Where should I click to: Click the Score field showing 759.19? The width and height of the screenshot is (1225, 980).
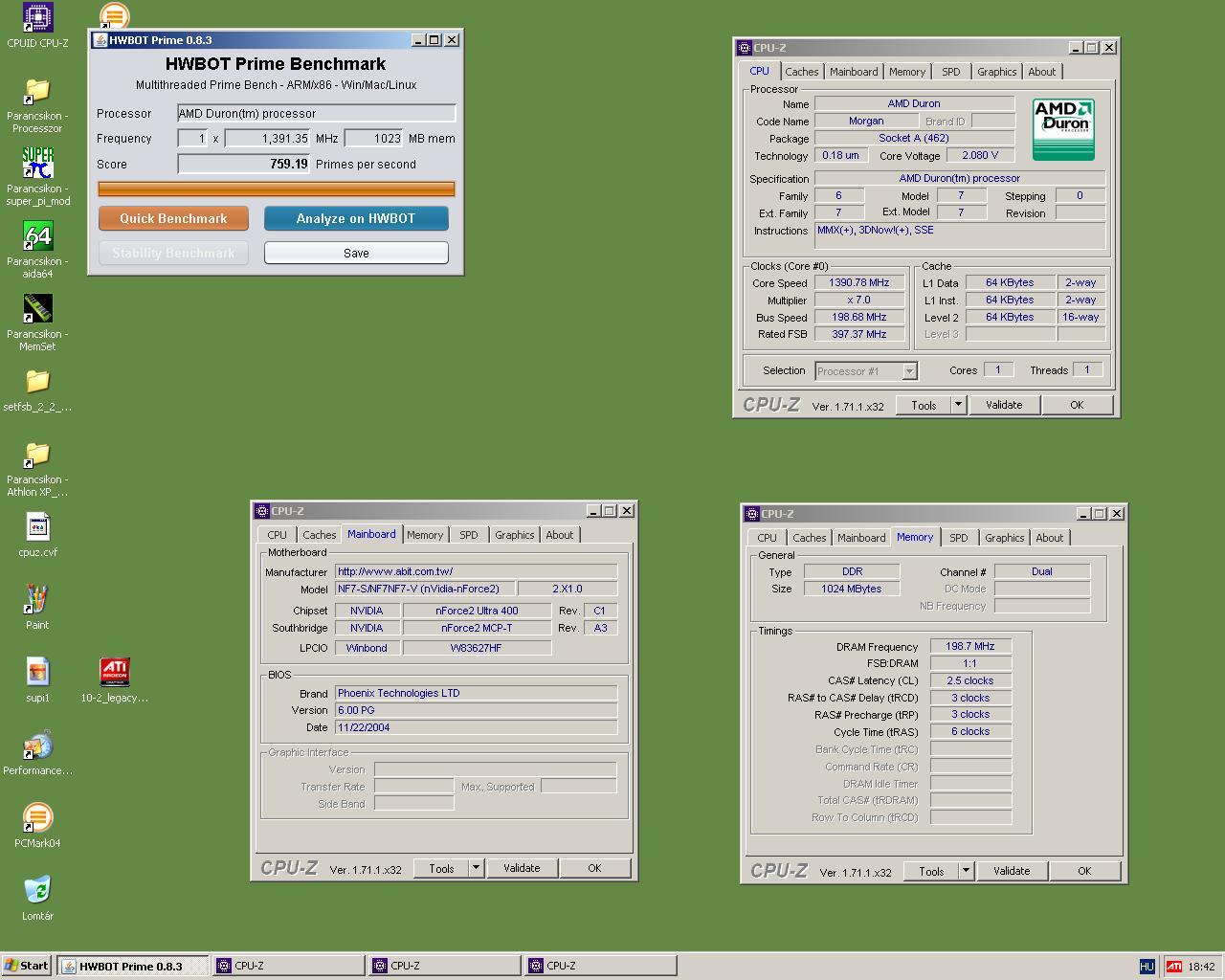coord(244,164)
